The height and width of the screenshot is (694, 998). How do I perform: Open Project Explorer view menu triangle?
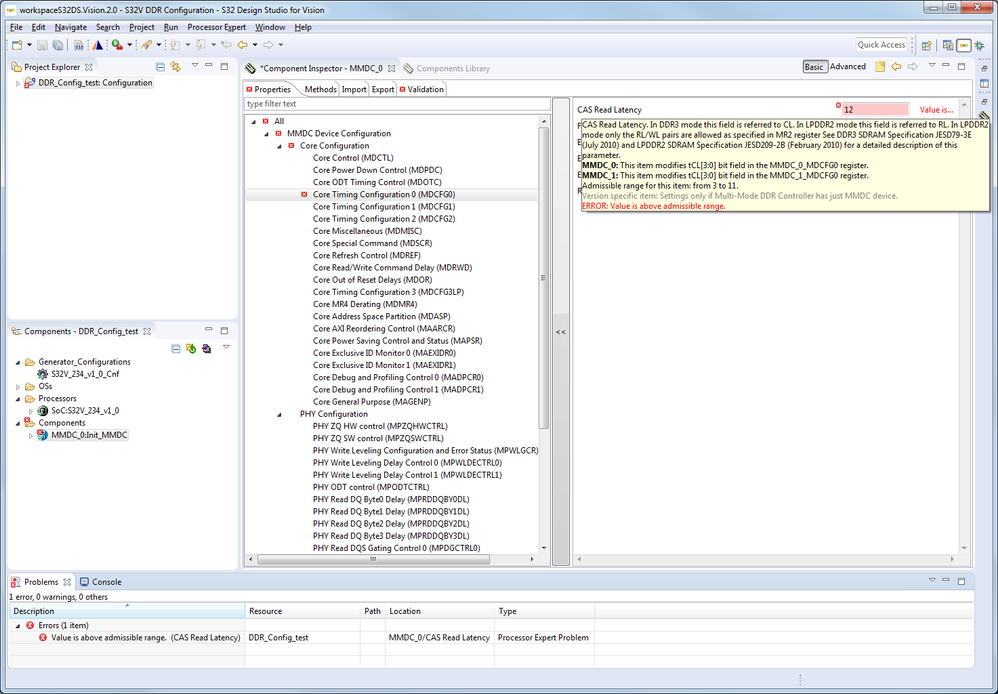(x=195, y=65)
